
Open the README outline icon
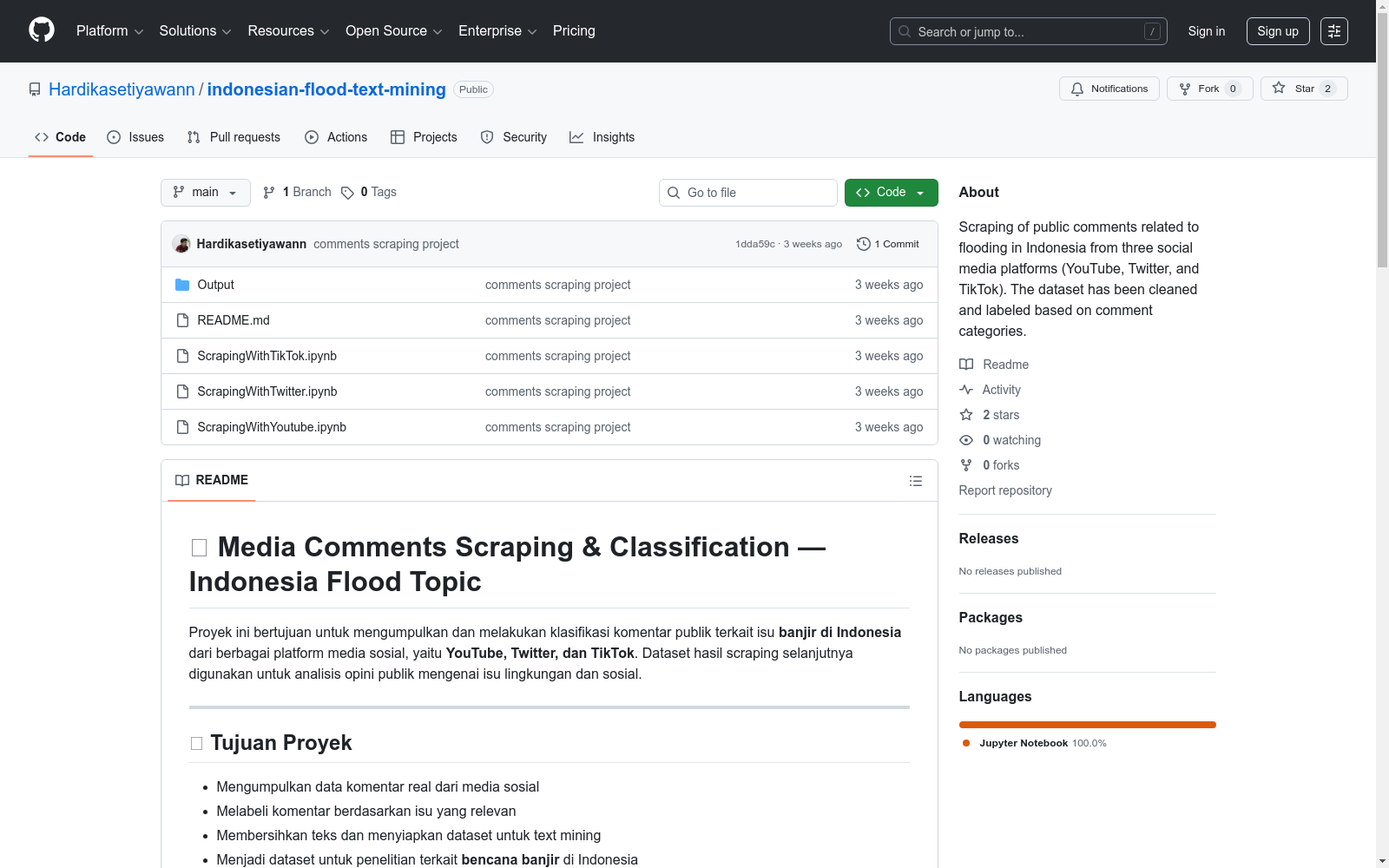click(x=916, y=481)
